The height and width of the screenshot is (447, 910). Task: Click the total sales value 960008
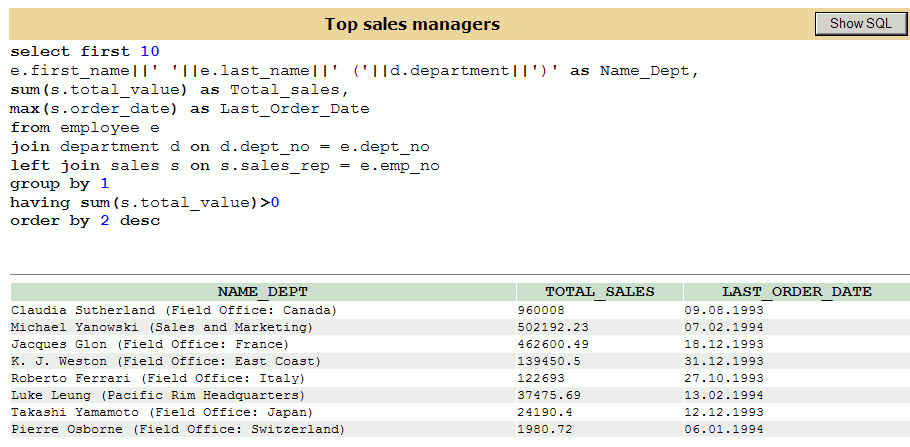[x=541, y=311]
